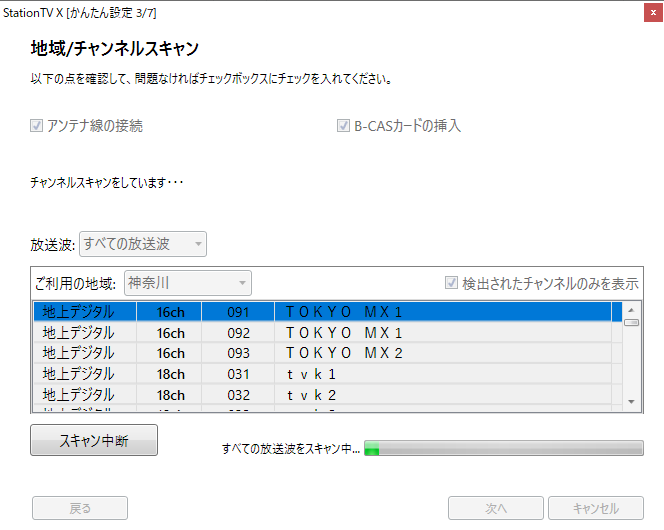This screenshot has height=530, width=664.
Task: Click 地上デジタル cell of row 092
Action: coord(85,333)
